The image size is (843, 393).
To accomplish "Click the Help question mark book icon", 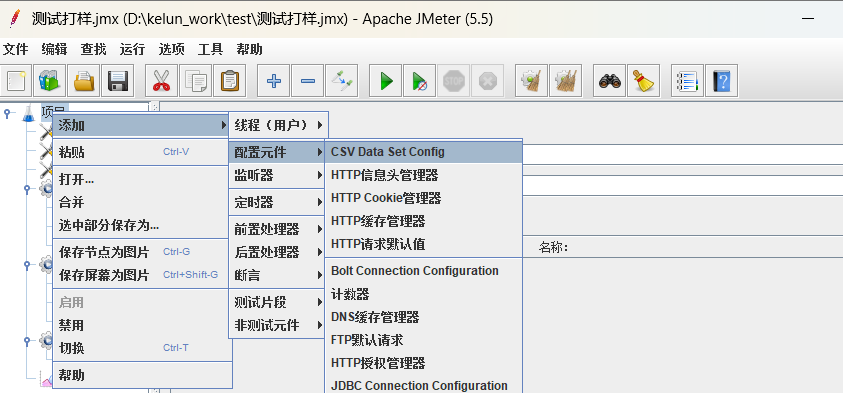I will pos(721,81).
